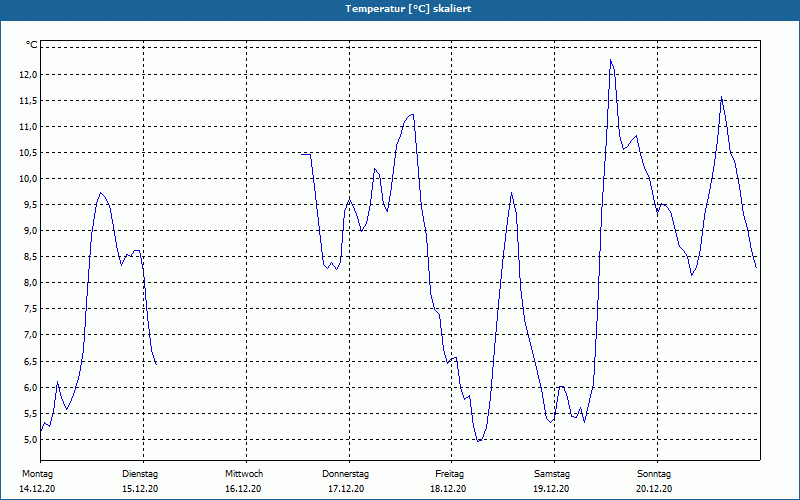Image resolution: width=800 pixels, height=500 pixels.
Task: Click the Freitag day label
Action: pos(449,474)
